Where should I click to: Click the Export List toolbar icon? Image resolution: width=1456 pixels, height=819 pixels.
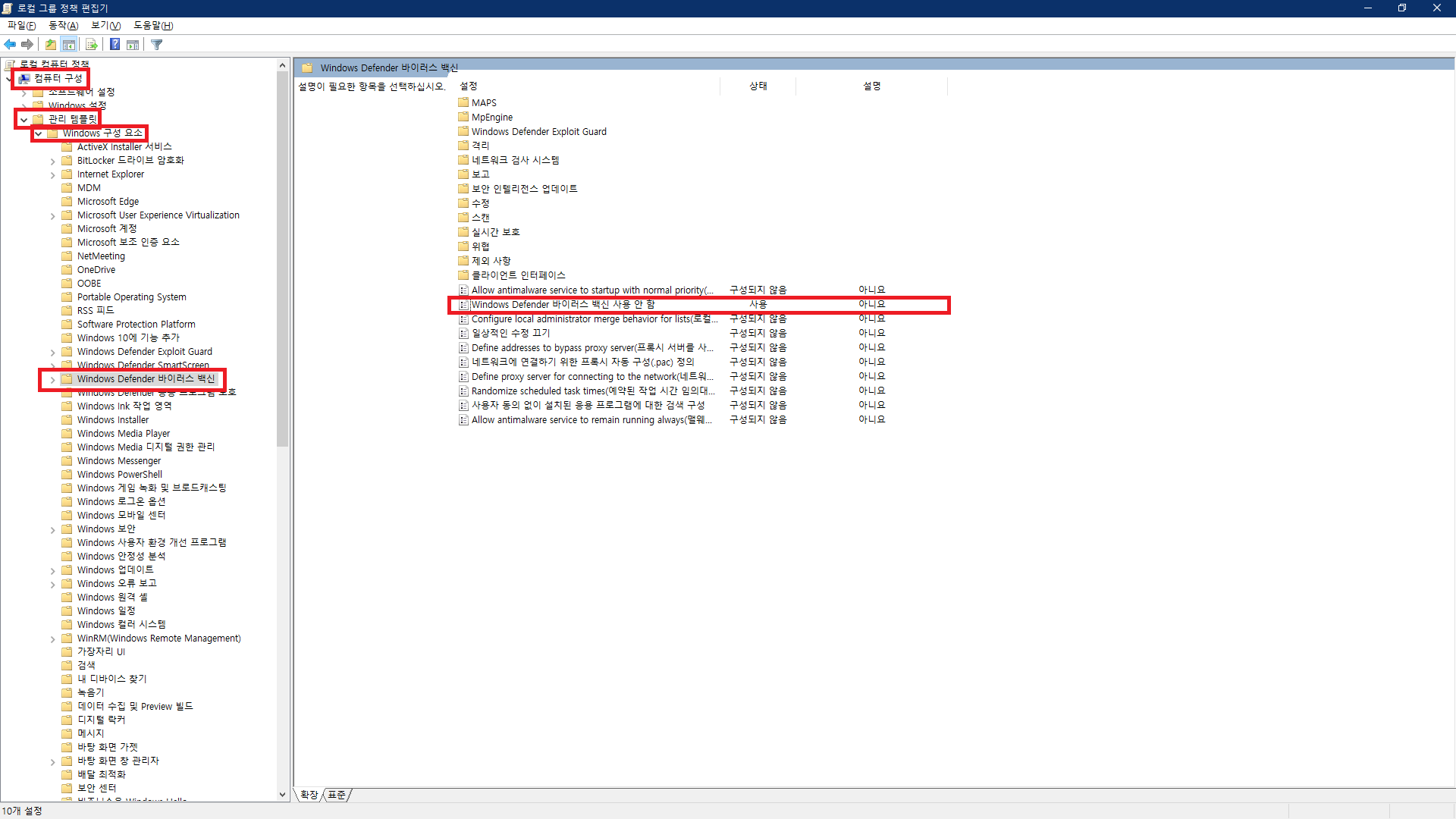[92, 45]
